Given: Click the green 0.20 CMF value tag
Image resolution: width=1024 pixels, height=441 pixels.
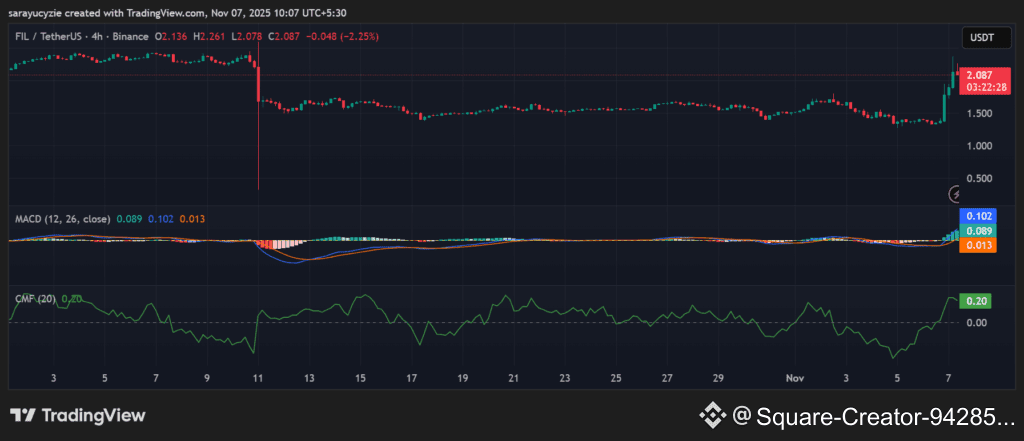Looking at the screenshot, I should 975,300.
